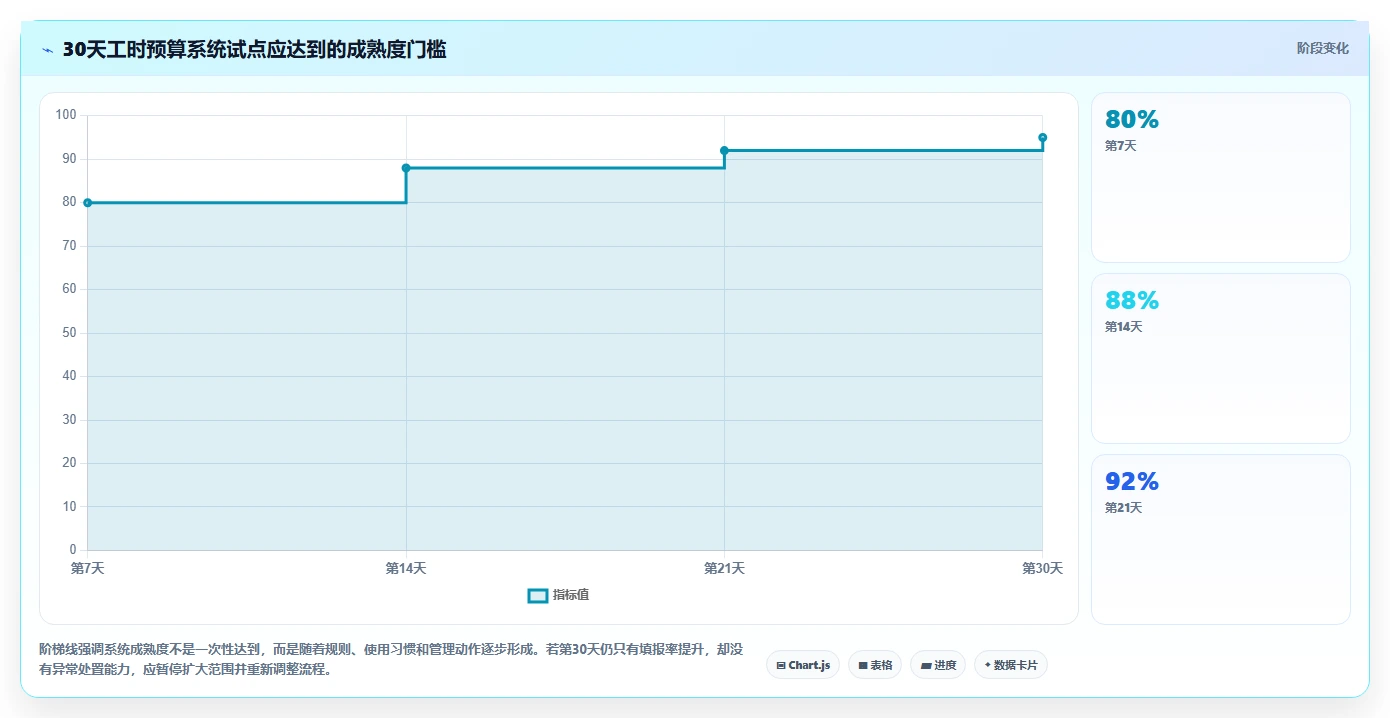This screenshot has width=1390, height=718.
Task: Click the y-axis label 0
Action: pyautogui.click(x=73, y=550)
